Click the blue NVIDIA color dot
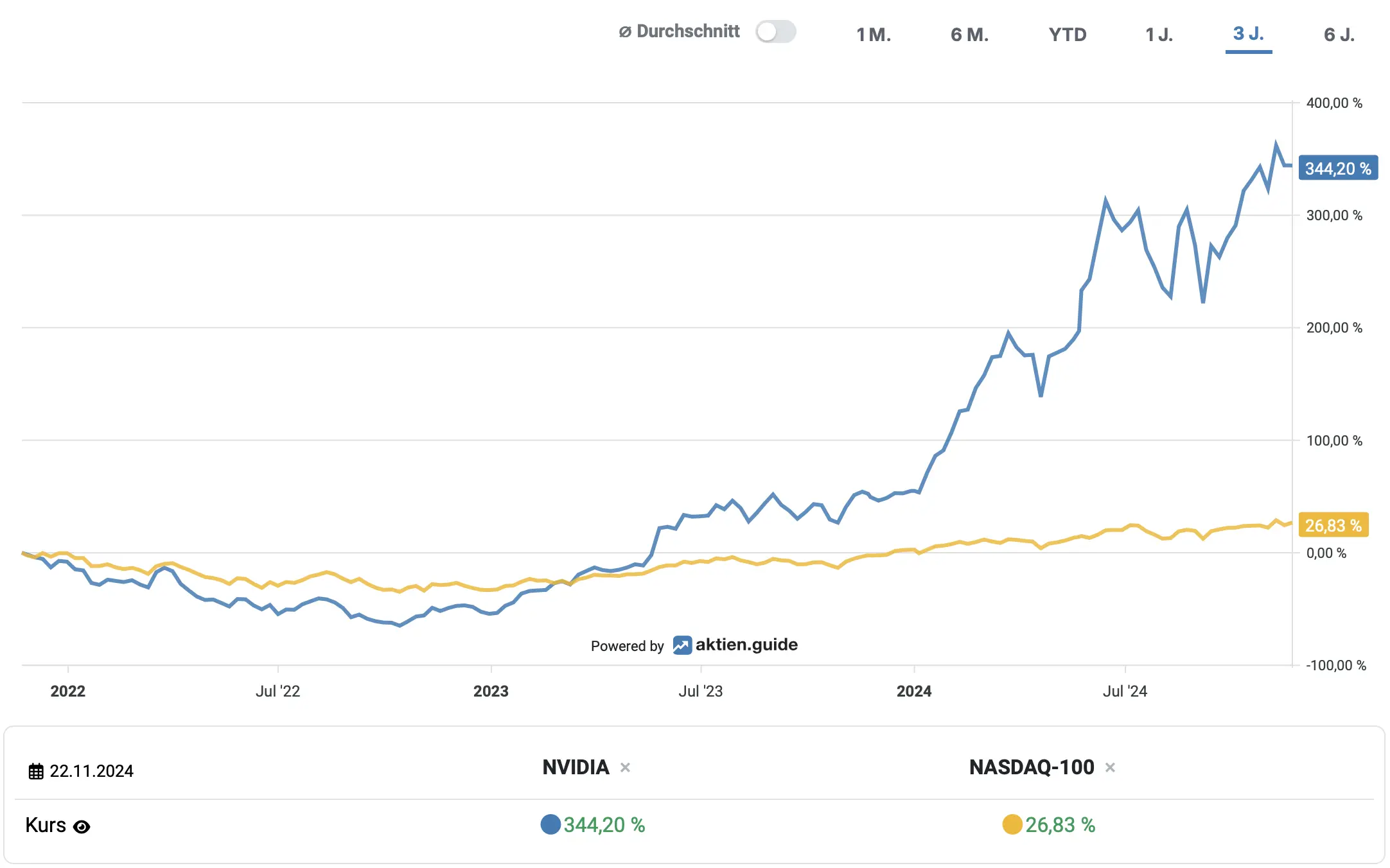The image size is (1390, 868). click(x=550, y=824)
